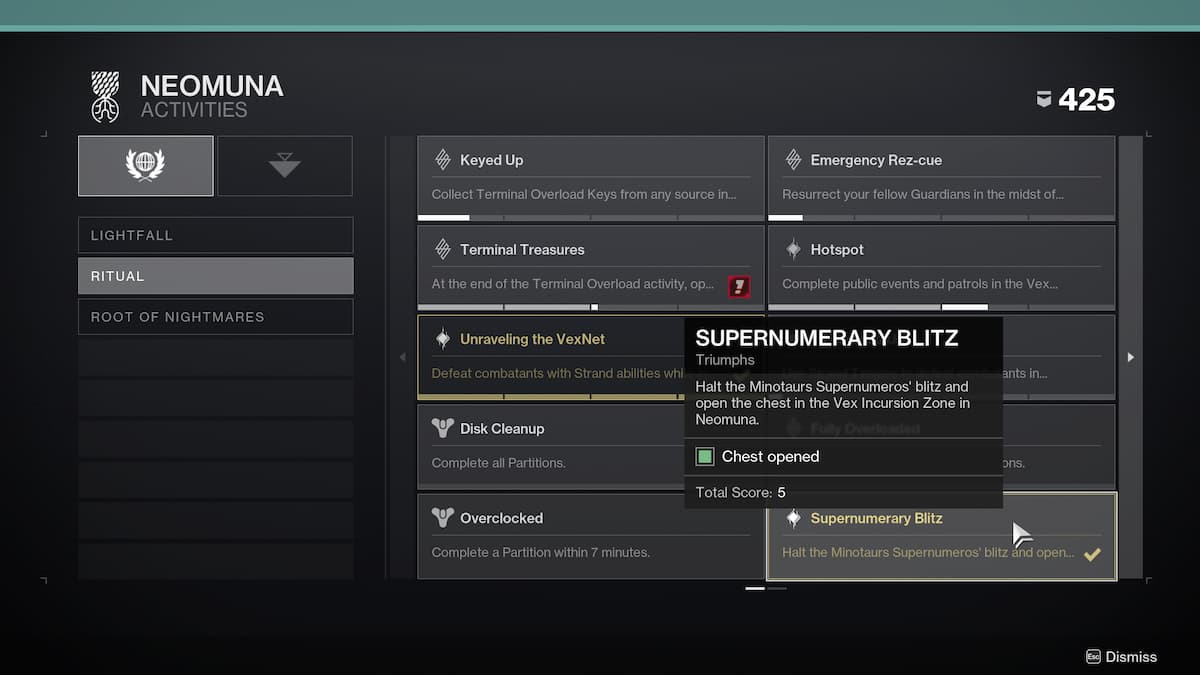This screenshot has height=675, width=1200.
Task: Click the Unraveling the VexNet progress bar
Action: coord(551,396)
